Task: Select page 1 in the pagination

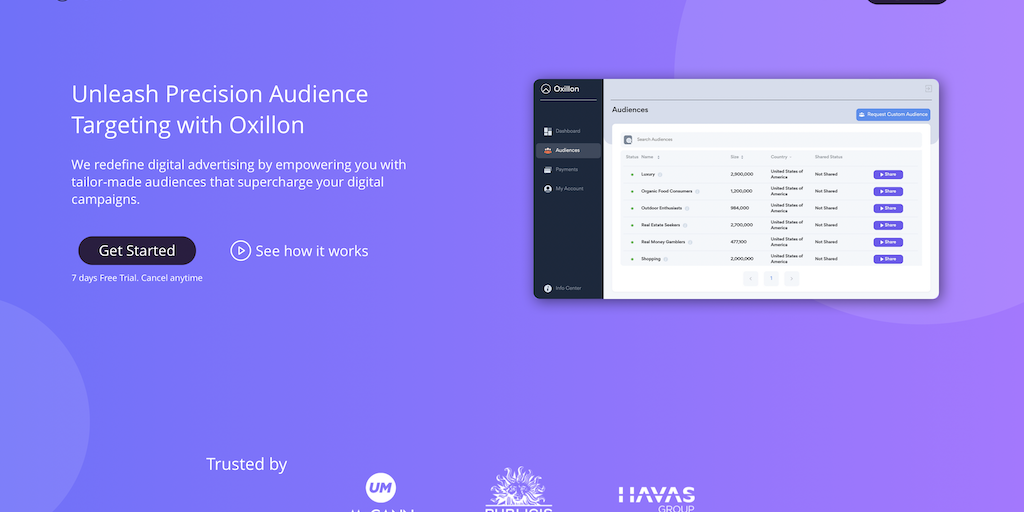Action: (771, 279)
